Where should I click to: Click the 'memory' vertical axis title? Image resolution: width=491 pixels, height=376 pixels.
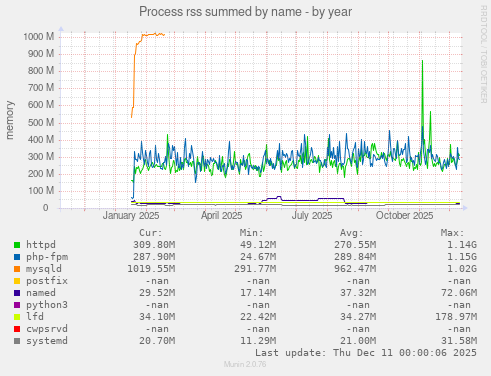[9, 120]
